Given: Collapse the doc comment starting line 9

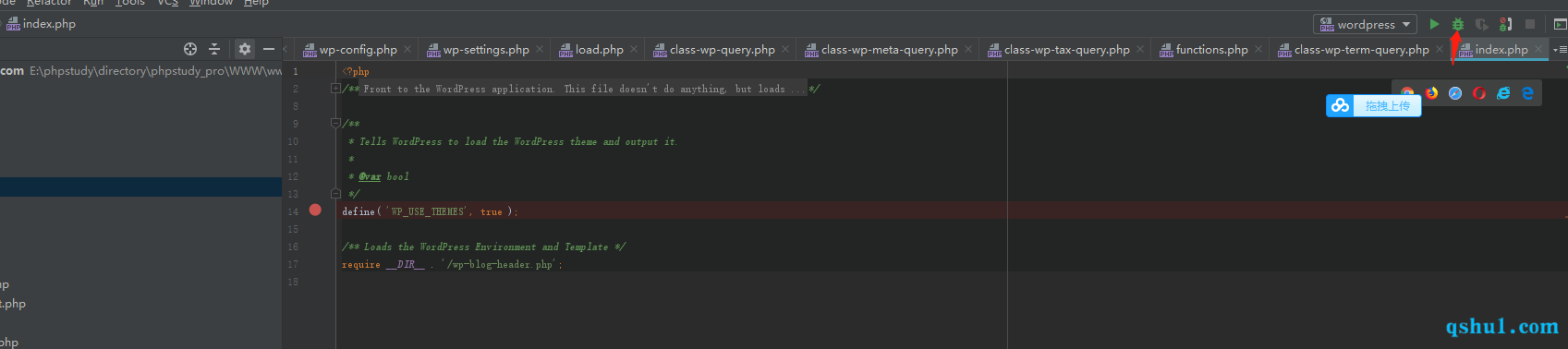Looking at the screenshot, I should [x=335, y=123].
